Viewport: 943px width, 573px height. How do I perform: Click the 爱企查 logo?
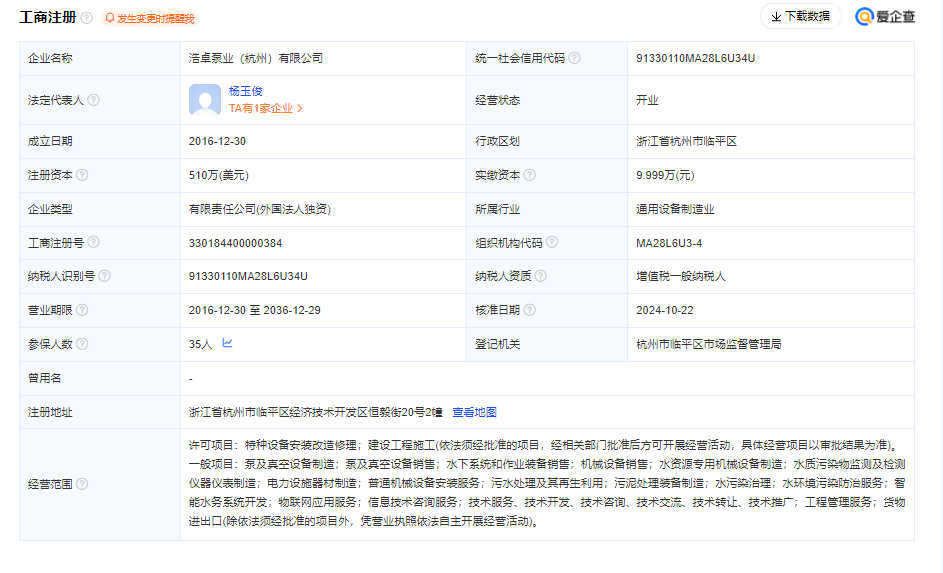click(885, 17)
